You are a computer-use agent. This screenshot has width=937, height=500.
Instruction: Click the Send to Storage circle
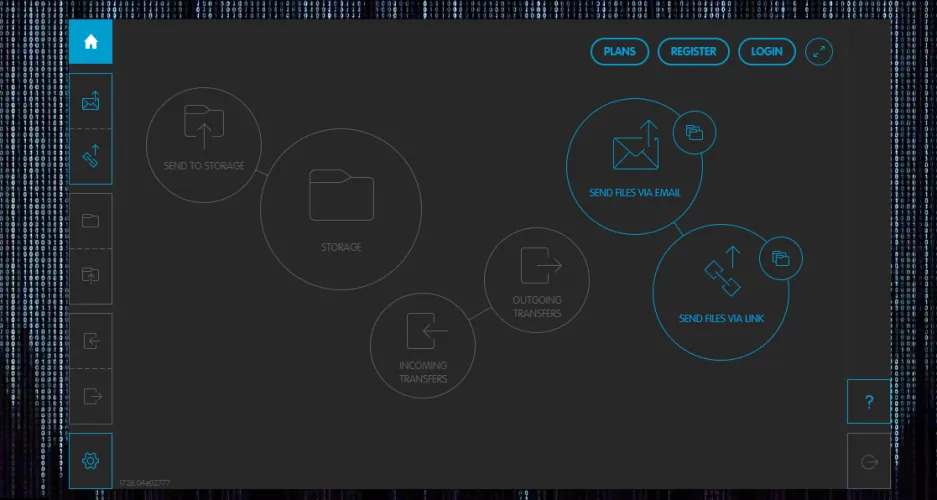pos(204,145)
